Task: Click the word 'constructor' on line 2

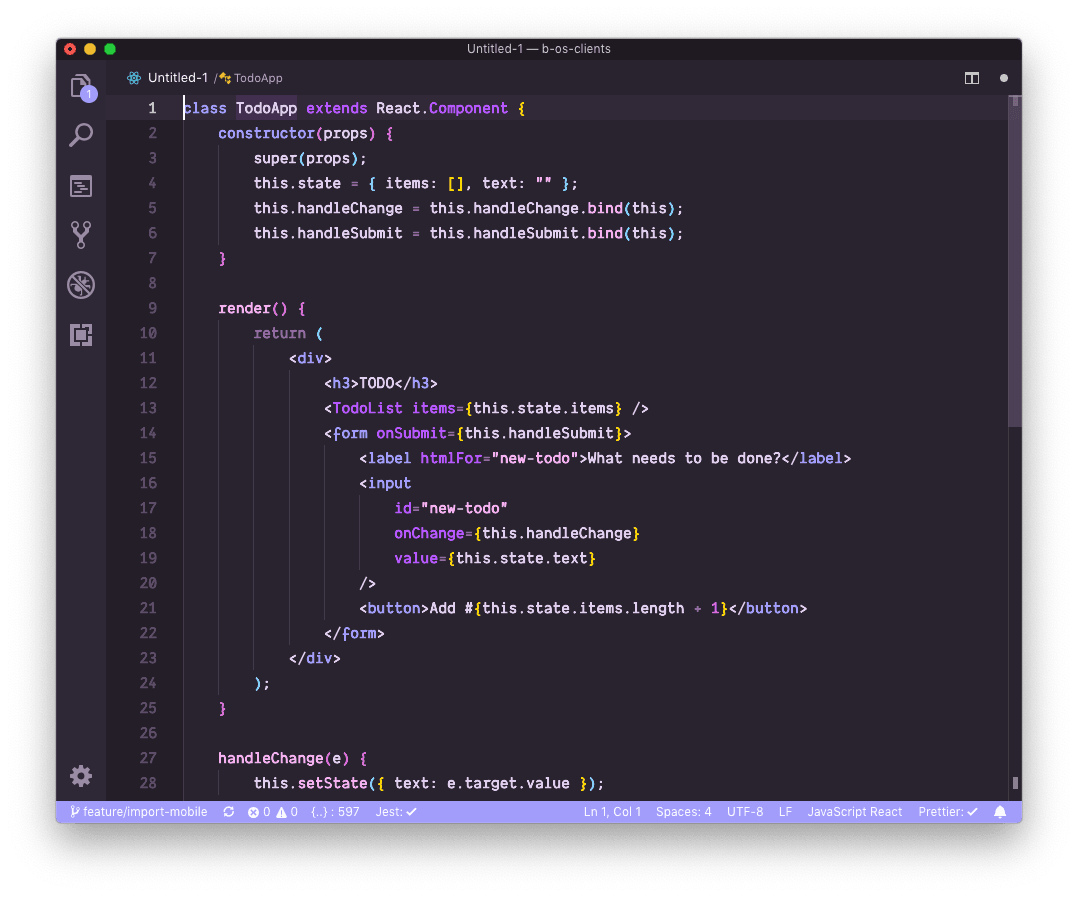Action: click(266, 133)
